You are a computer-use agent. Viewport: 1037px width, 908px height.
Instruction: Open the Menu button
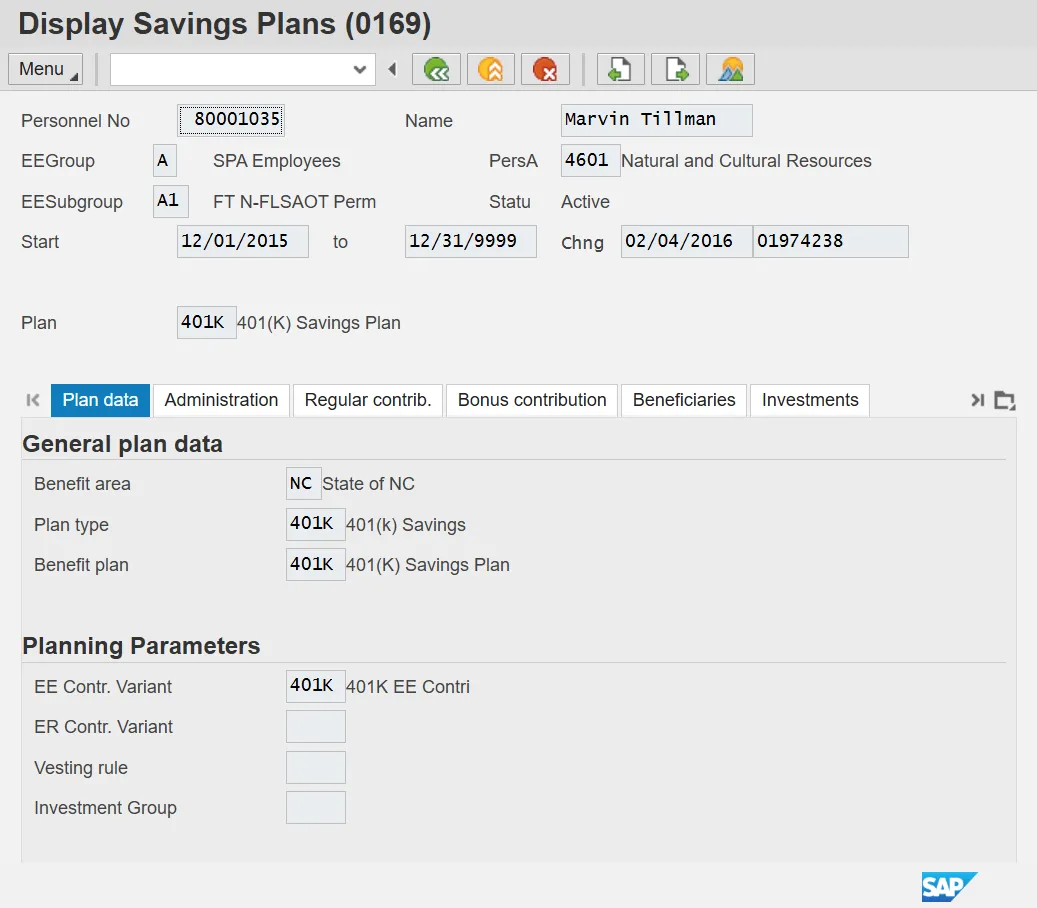pyautogui.click(x=46, y=69)
